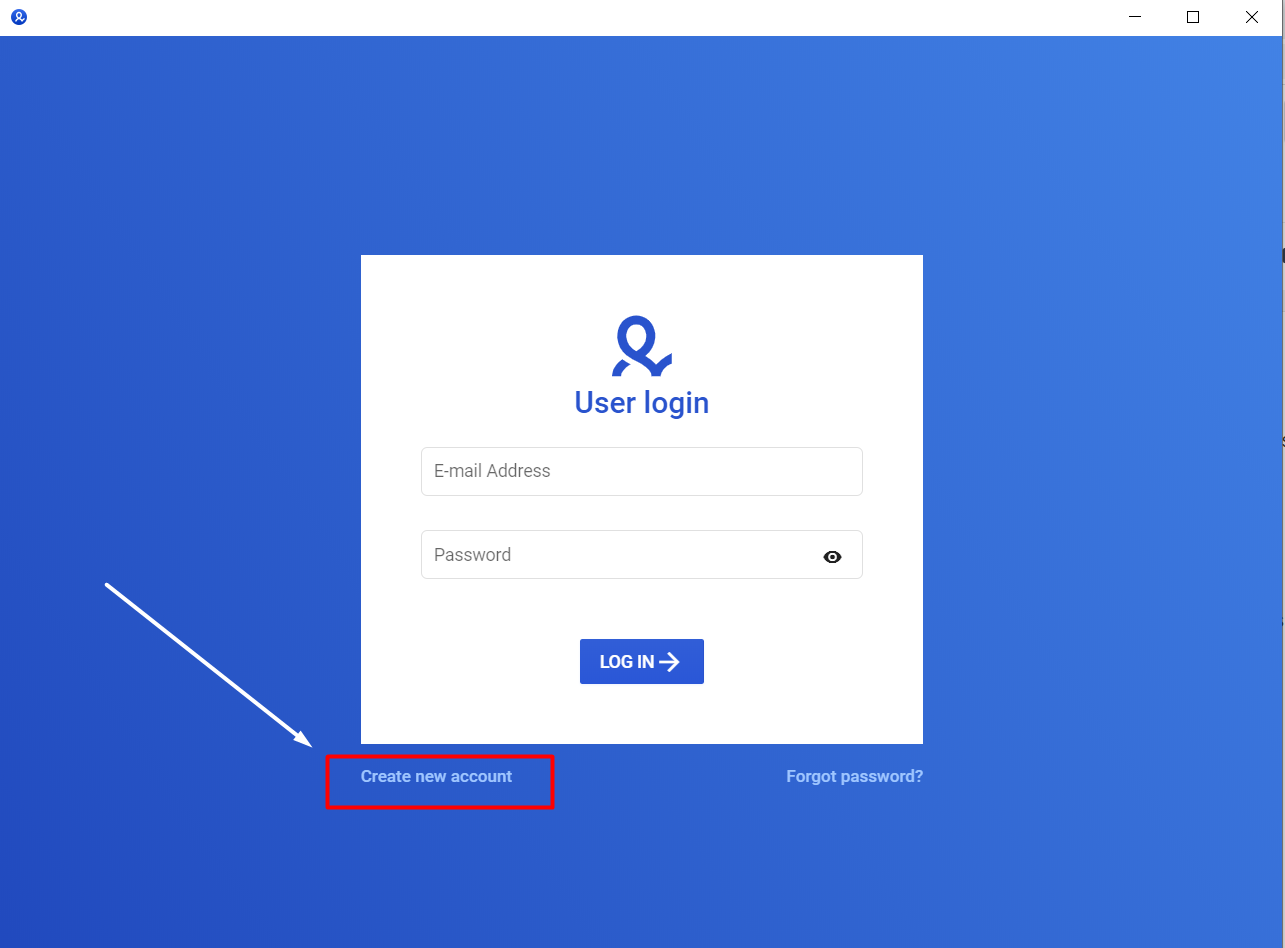Close the login window
This screenshot has width=1285, height=948.
[x=1252, y=17]
